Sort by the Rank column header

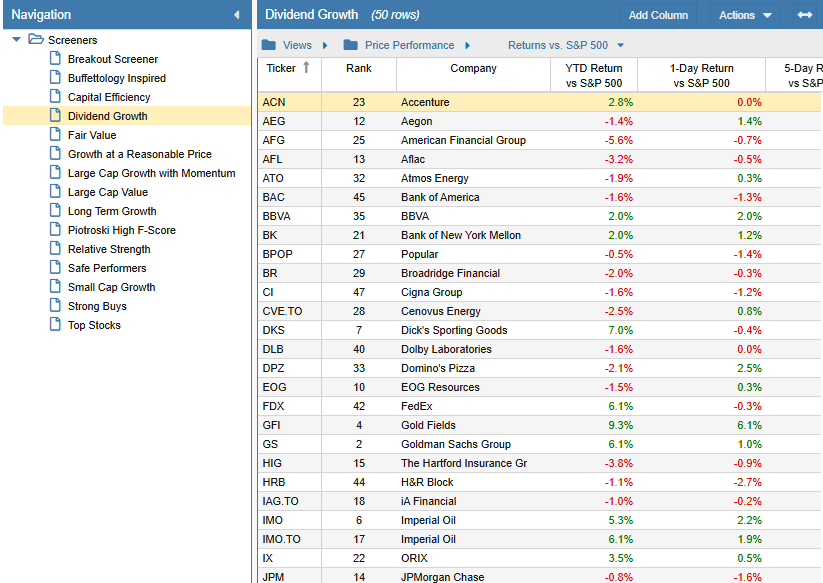(x=358, y=69)
